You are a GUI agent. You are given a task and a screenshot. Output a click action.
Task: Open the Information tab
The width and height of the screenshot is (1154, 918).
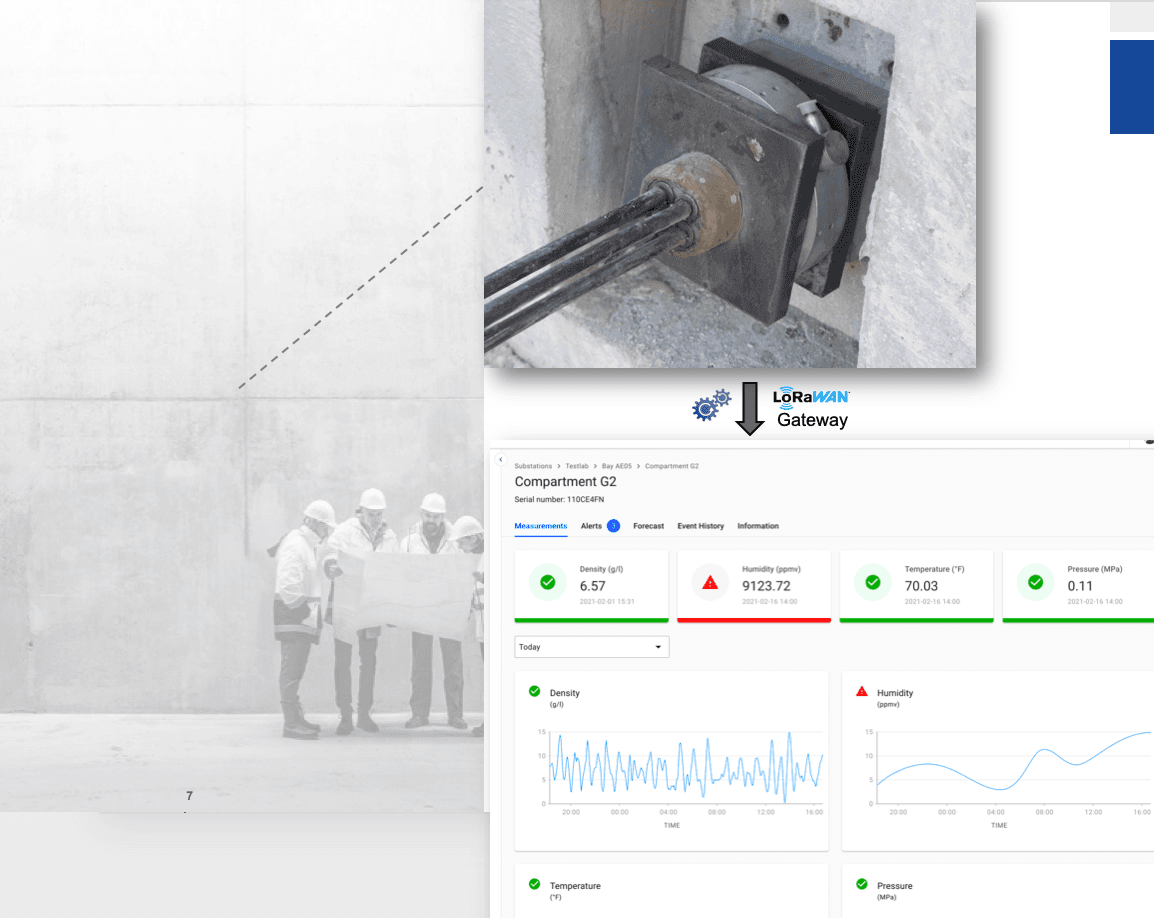758,526
